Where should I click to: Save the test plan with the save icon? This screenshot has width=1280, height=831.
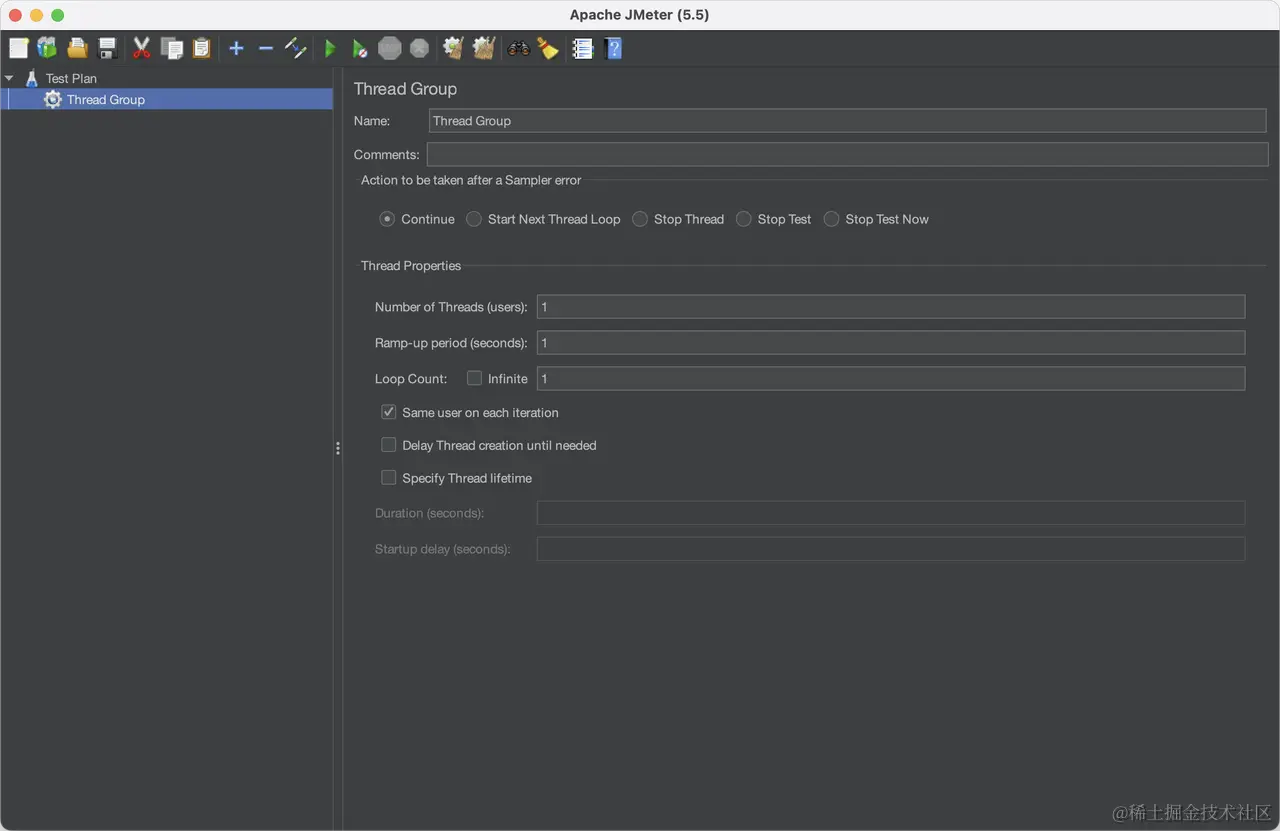[x=106, y=47]
